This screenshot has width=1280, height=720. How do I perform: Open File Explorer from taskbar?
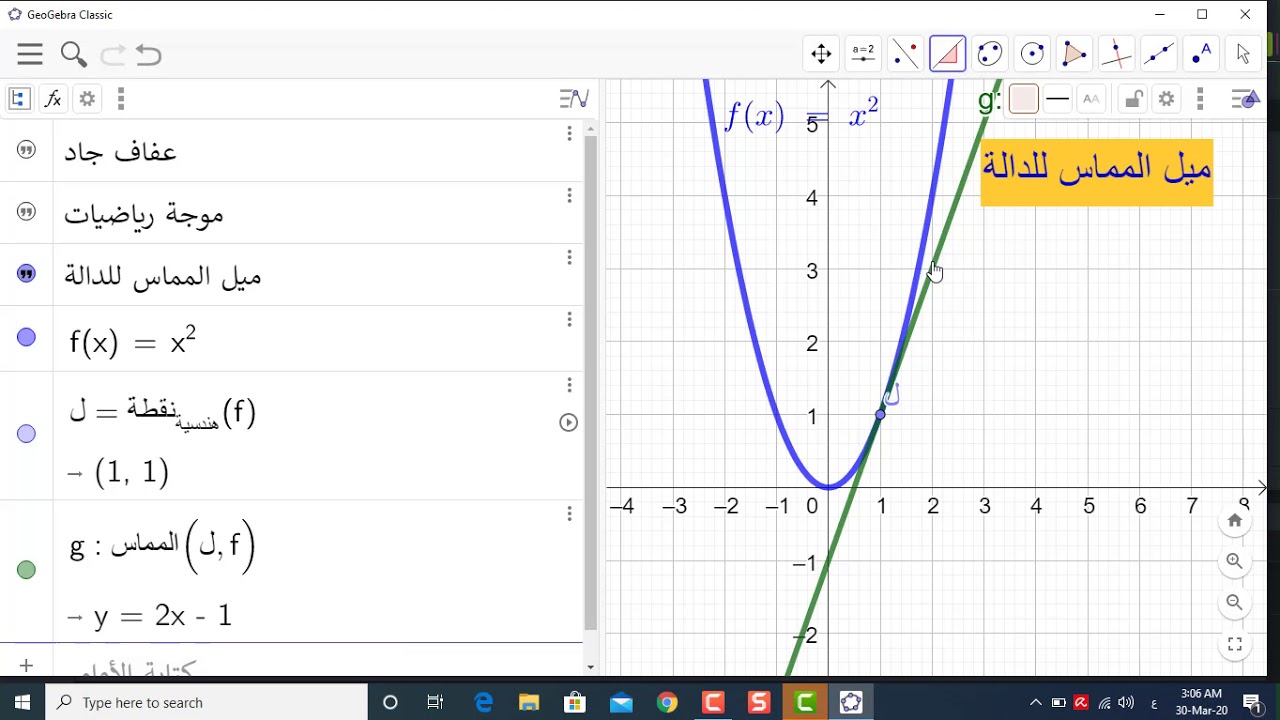point(529,703)
